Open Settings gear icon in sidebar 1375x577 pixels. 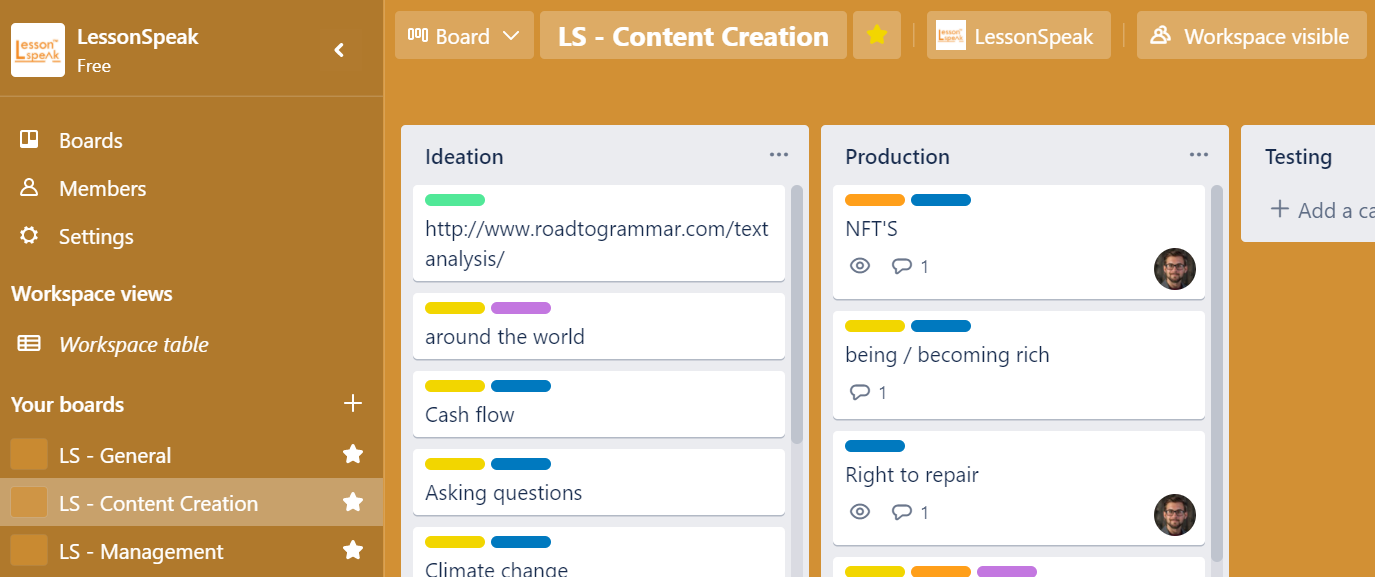point(29,236)
